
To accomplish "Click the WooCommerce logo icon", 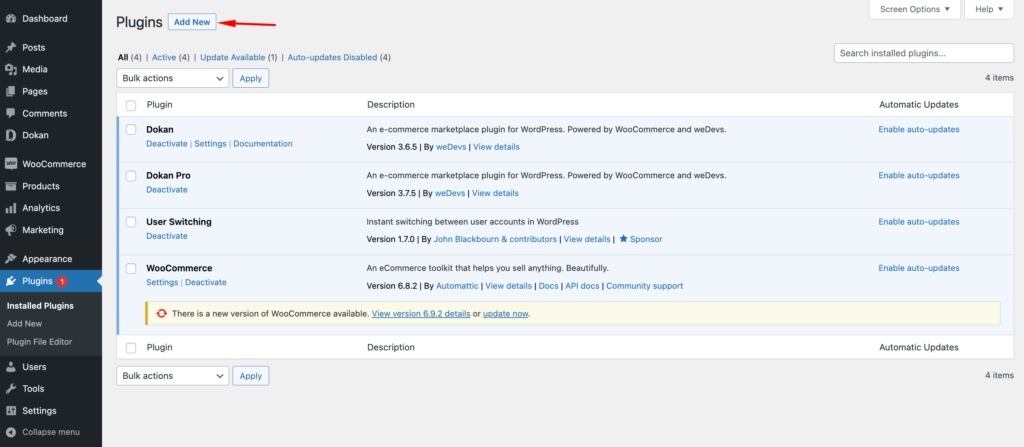I will coord(10,164).
